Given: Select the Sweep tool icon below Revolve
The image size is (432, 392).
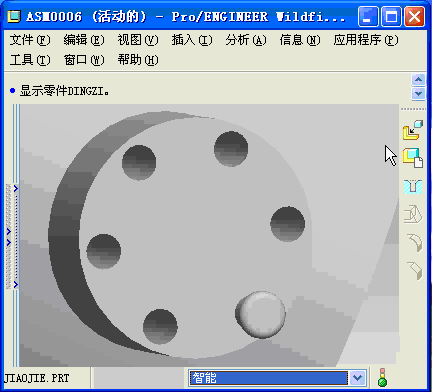Looking at the screenshot, I should coord(414,270).
